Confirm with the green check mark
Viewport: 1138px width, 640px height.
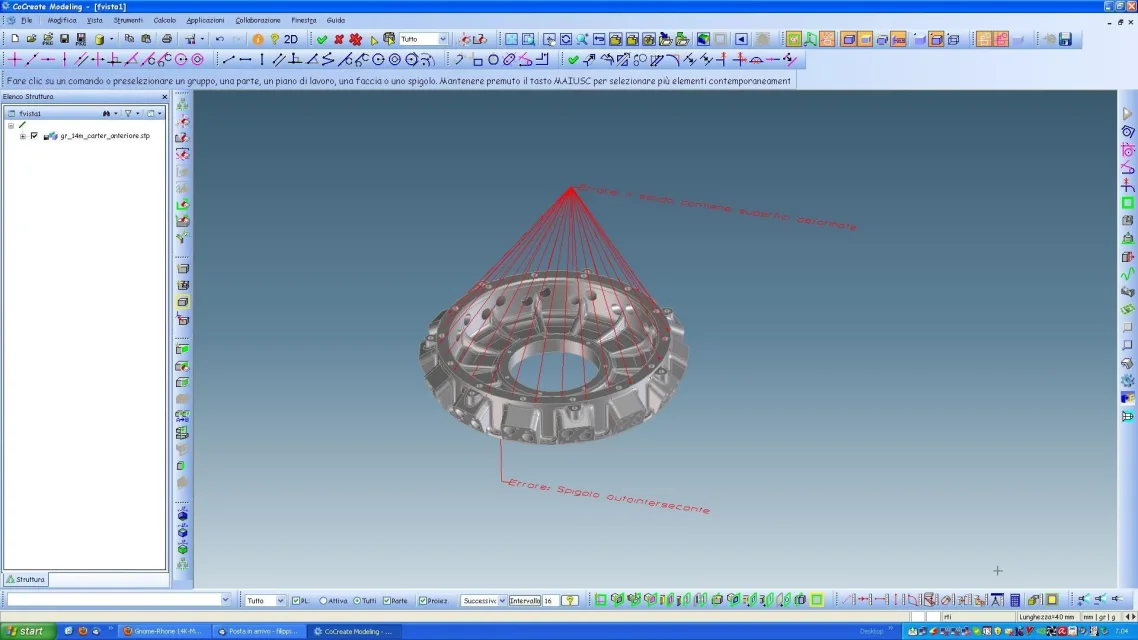322,39
